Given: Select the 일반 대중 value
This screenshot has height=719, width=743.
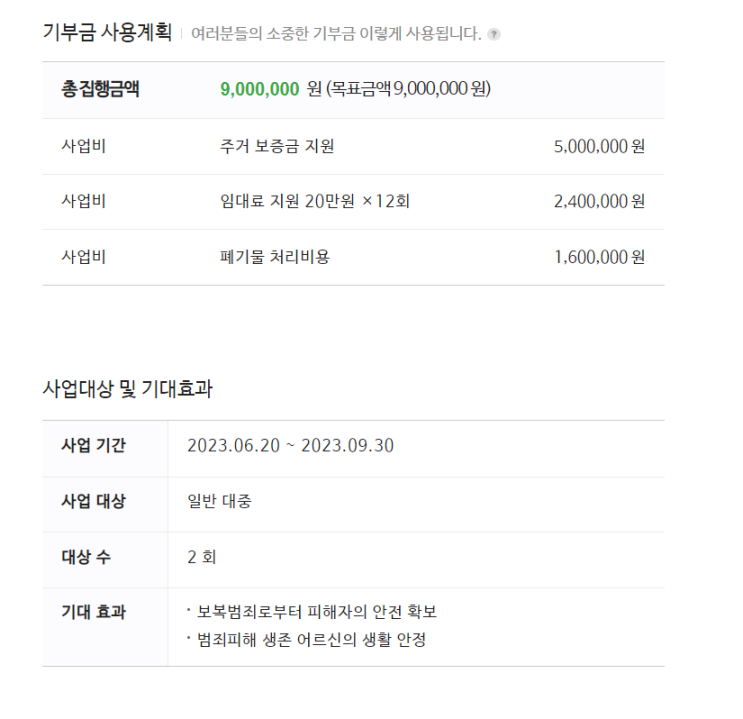Looking at the screenshot, I should coord(219,501).
